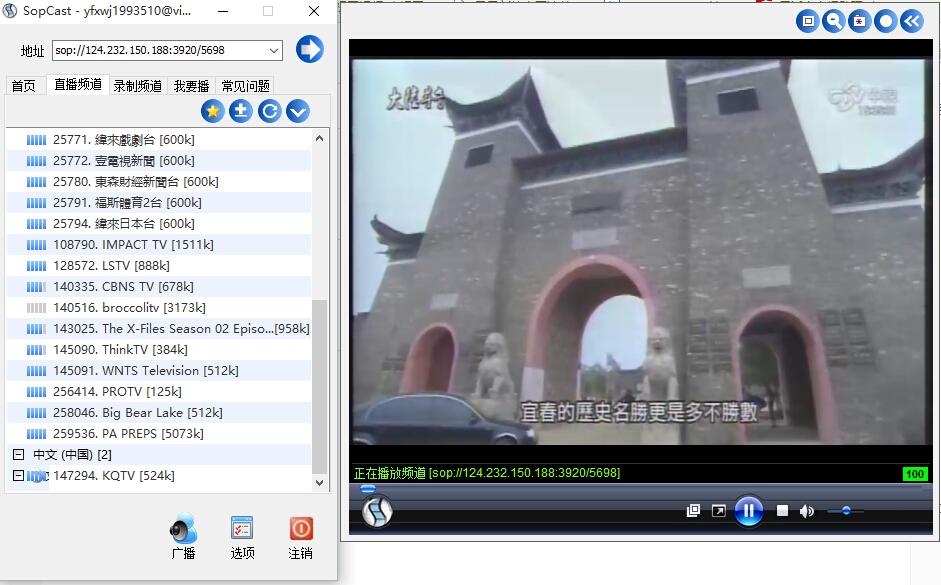
Task: Adjust the volume slider in player
Action: click(x=846, y=511)
